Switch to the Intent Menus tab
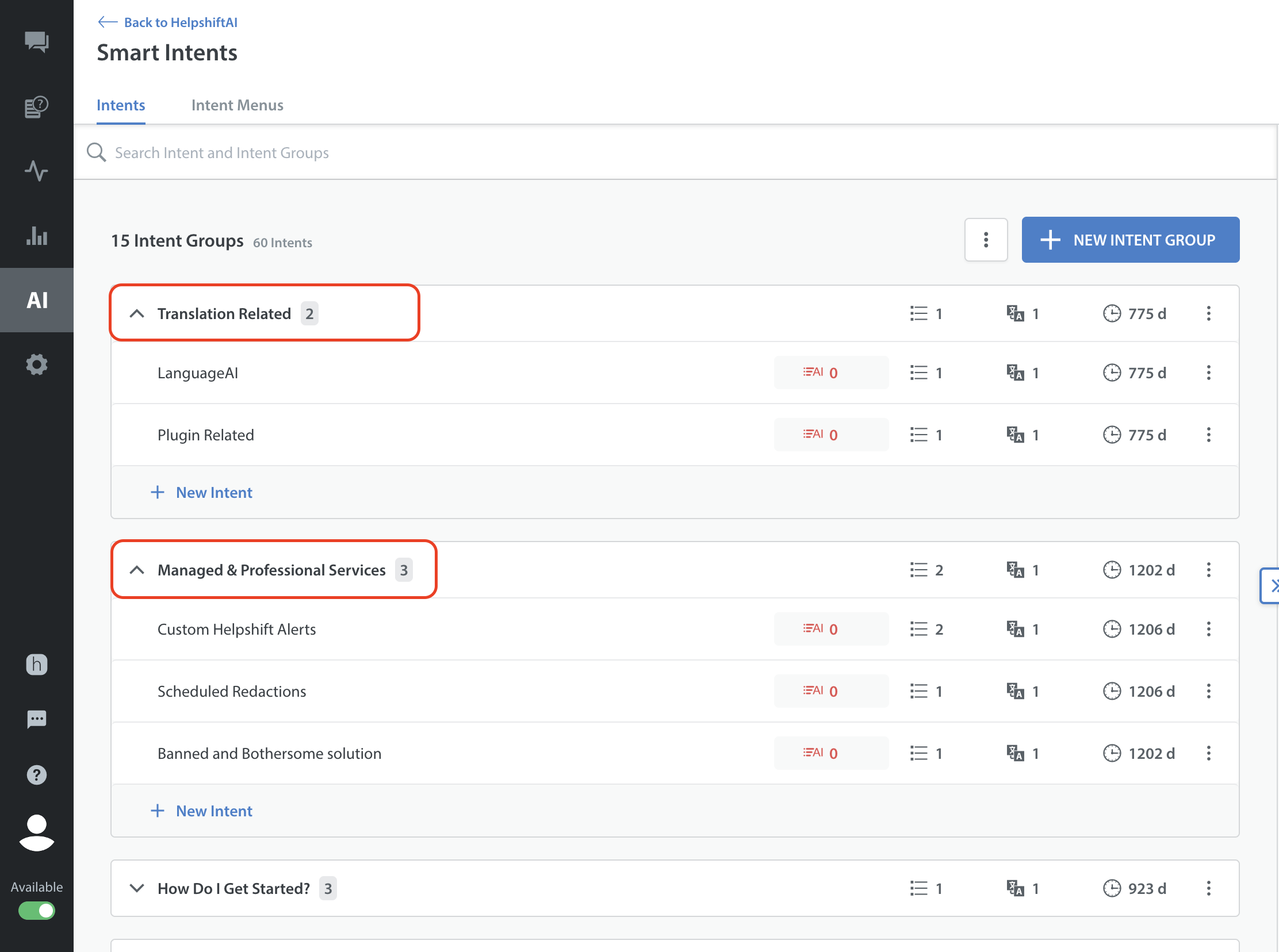This screenshot has width=1279, height=952. (x=237, y=105)
